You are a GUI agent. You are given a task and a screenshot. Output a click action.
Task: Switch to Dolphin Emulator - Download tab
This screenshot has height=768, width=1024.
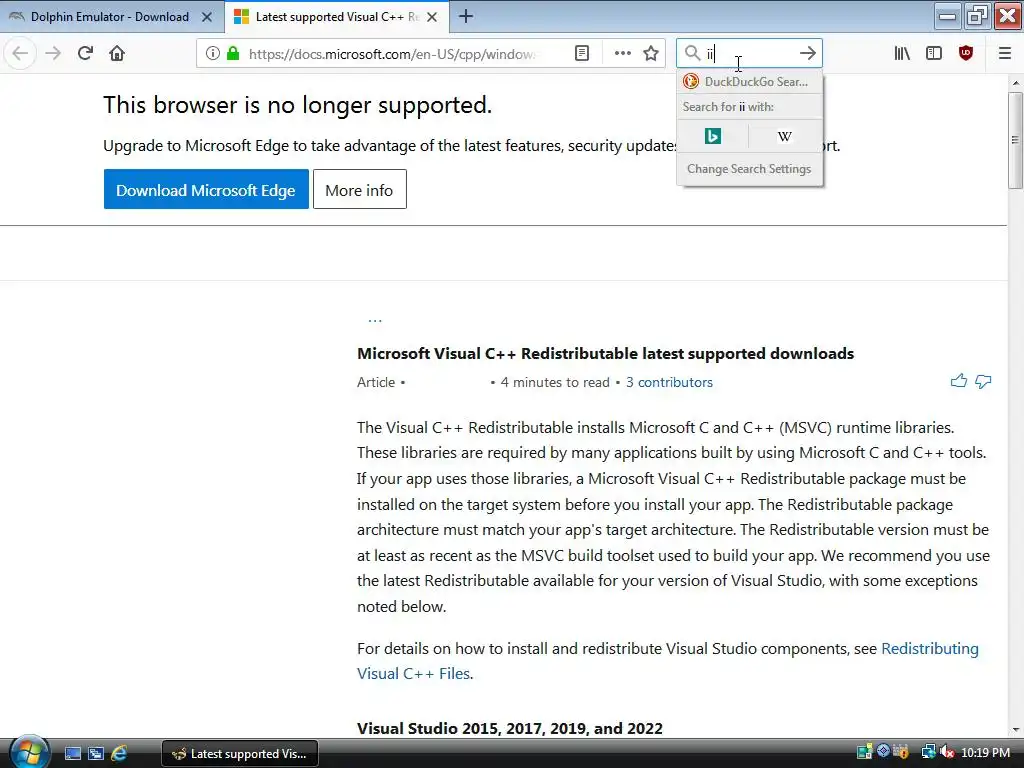pyautogui.click(x=110, y=17)
